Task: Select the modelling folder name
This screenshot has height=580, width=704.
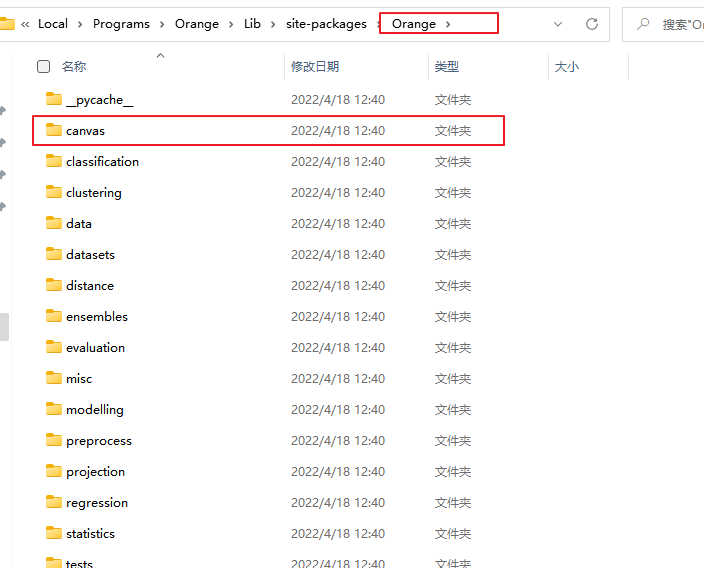Action: [94, 409]
